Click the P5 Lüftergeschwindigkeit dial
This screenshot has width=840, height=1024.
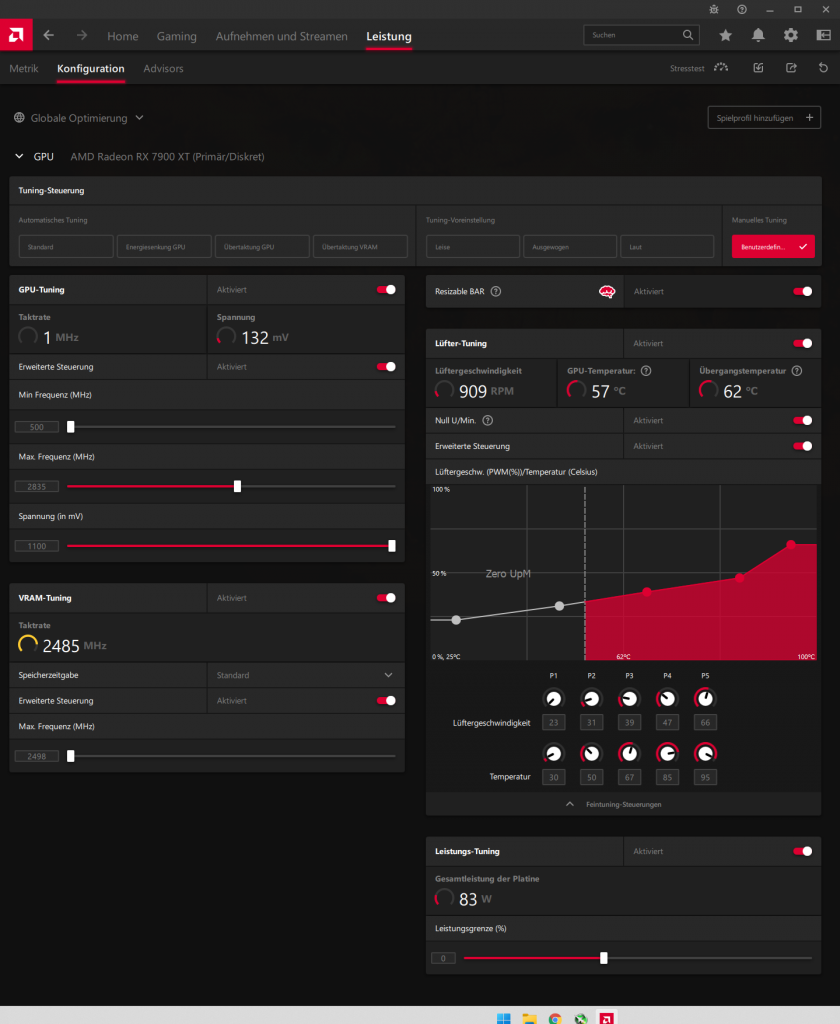point(705,699)
